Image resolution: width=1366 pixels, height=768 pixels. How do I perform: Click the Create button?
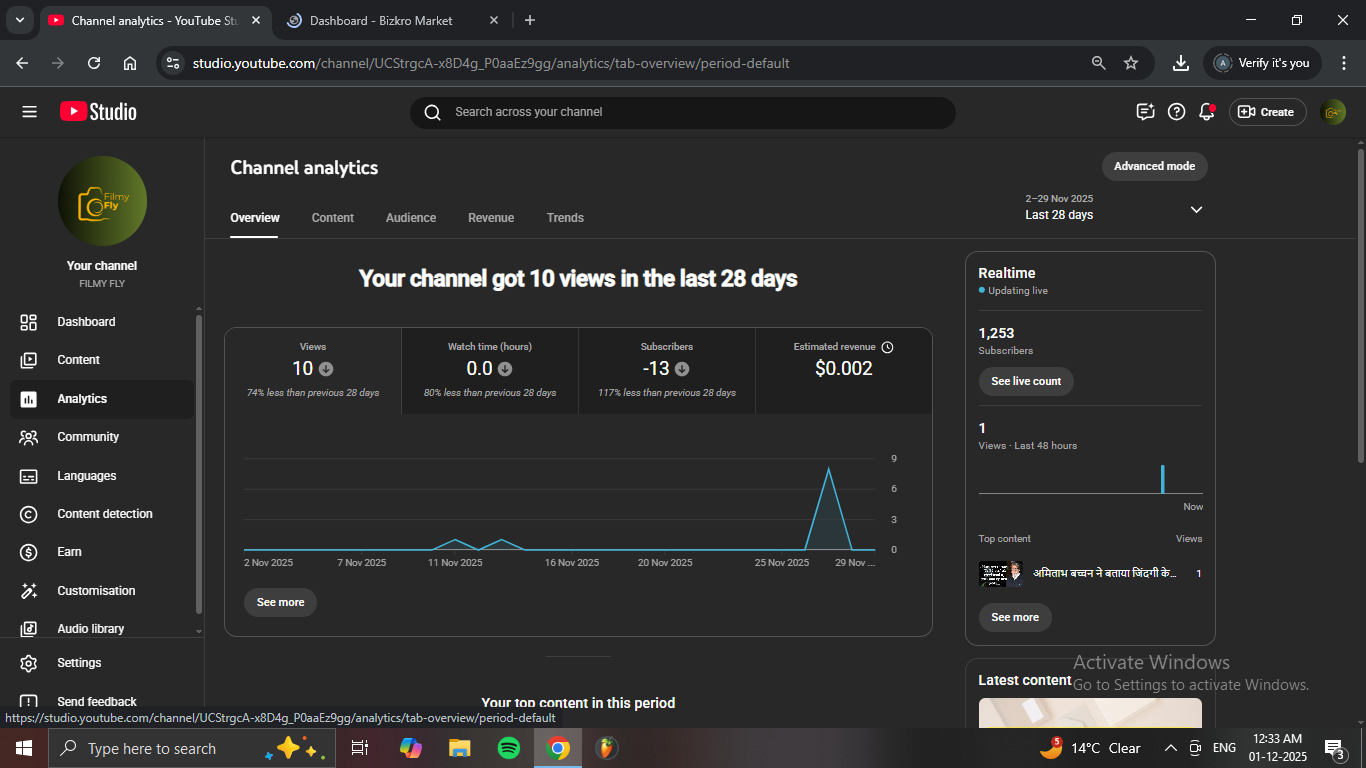pyautogui.click(x=1267, y=112)
